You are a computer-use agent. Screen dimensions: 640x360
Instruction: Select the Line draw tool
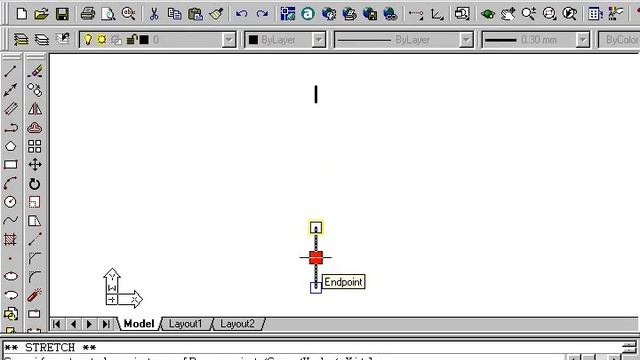[x=11, y=71]
